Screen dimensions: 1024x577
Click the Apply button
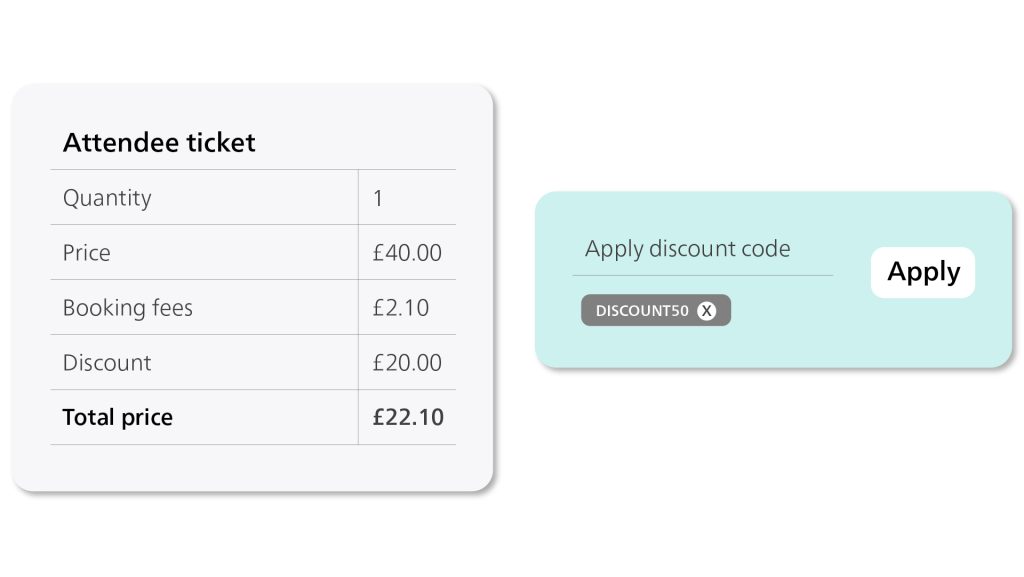click(923, 272)
